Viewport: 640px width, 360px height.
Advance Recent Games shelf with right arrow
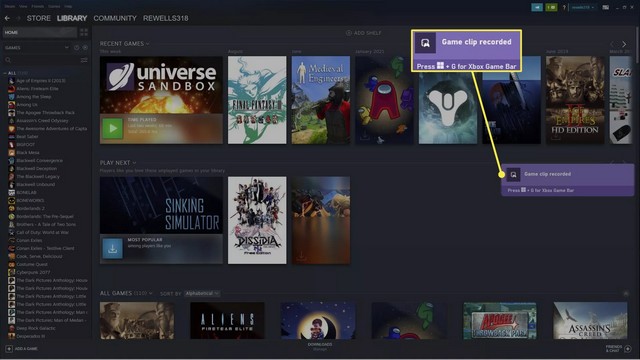pyautogui.click(x=624, y=44)
